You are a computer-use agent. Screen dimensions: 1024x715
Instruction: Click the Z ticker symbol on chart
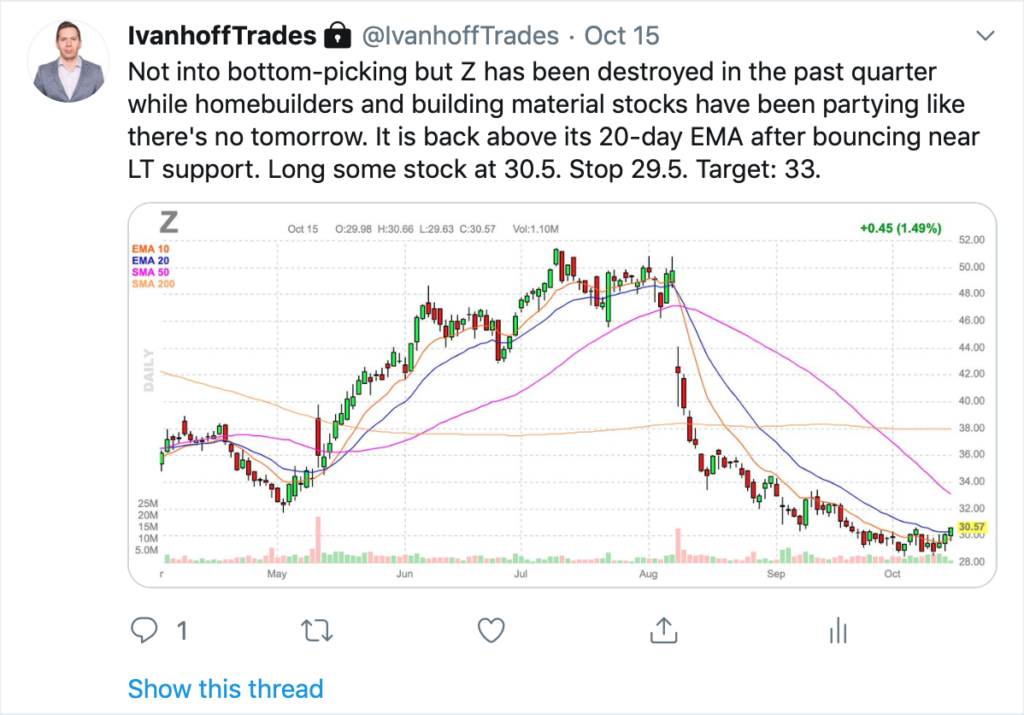point(168,223)
